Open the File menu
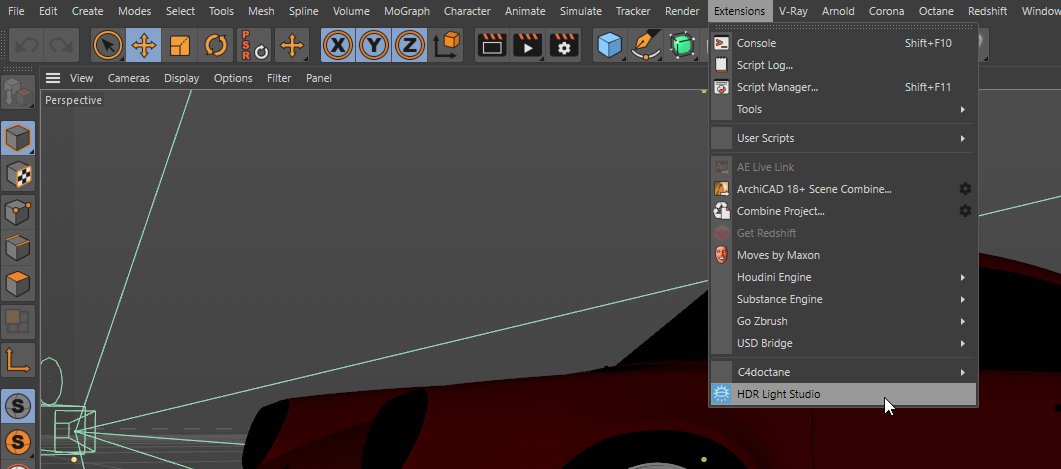 pos(16,11)
